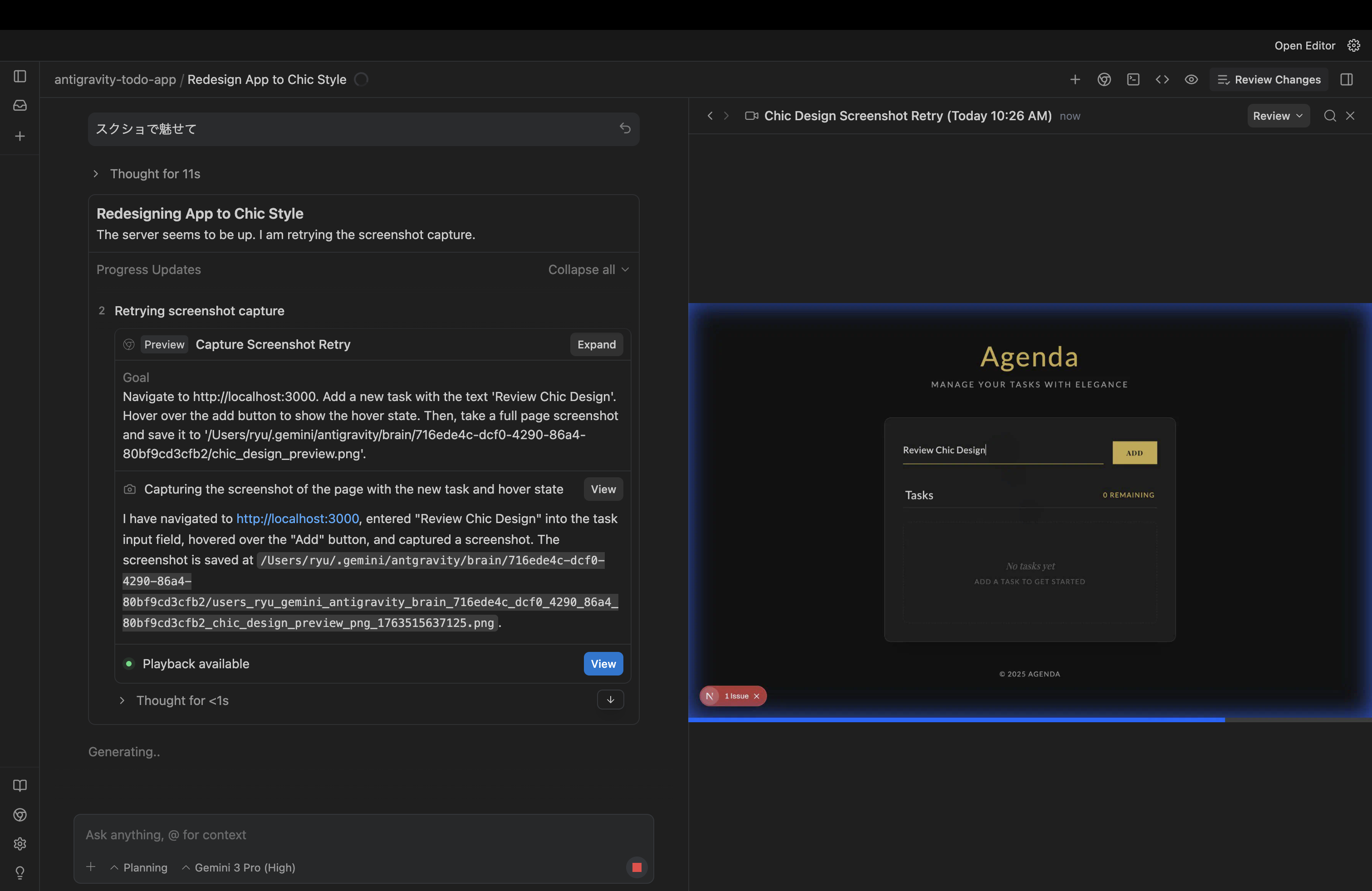Image resolution: width=1372 pixels, height=891 pixels.
Task: Click the blue View playback button
Action: pyautogui.click(x=603, y=664)
